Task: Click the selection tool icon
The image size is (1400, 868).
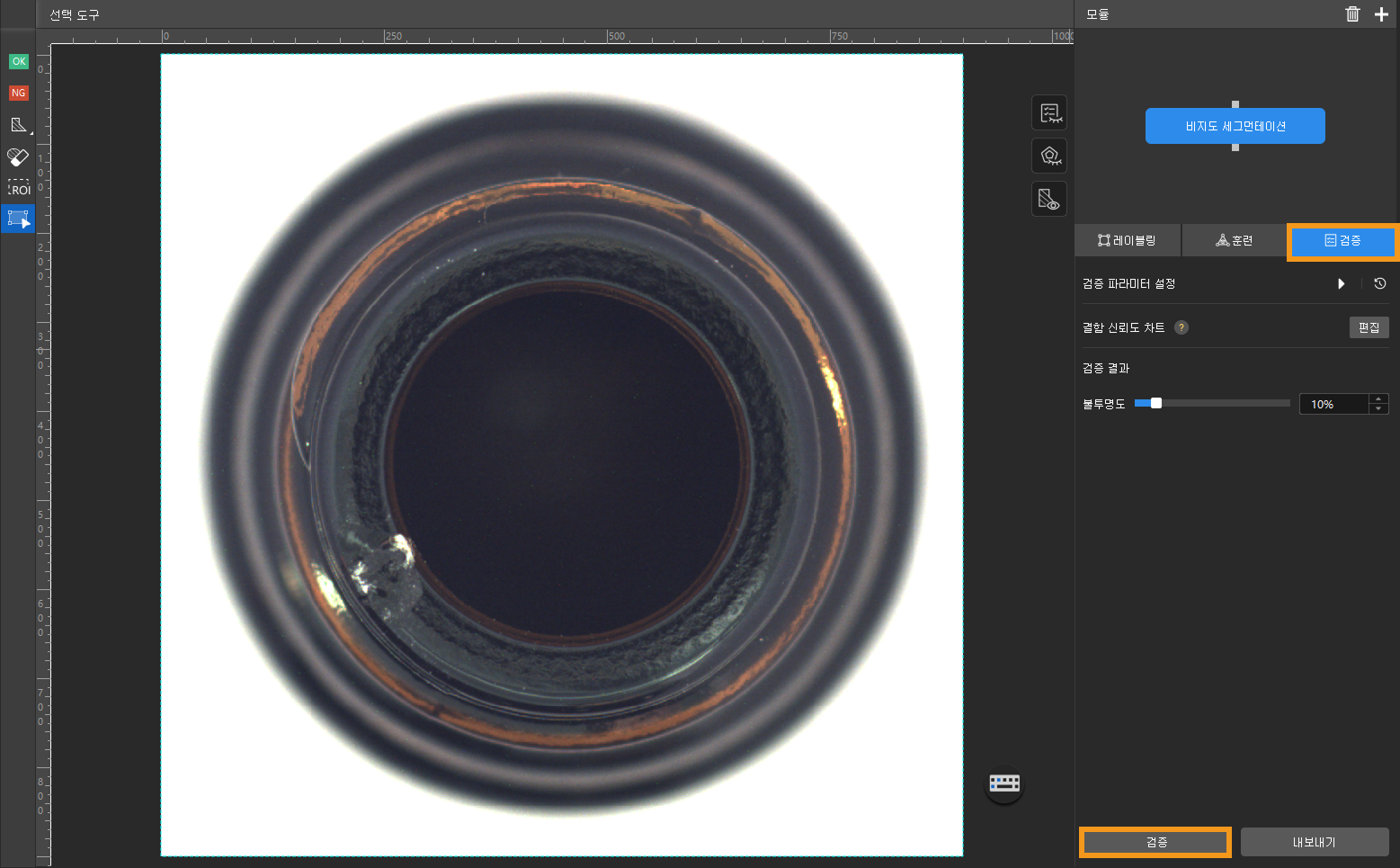Action: (x=18, y=219)
